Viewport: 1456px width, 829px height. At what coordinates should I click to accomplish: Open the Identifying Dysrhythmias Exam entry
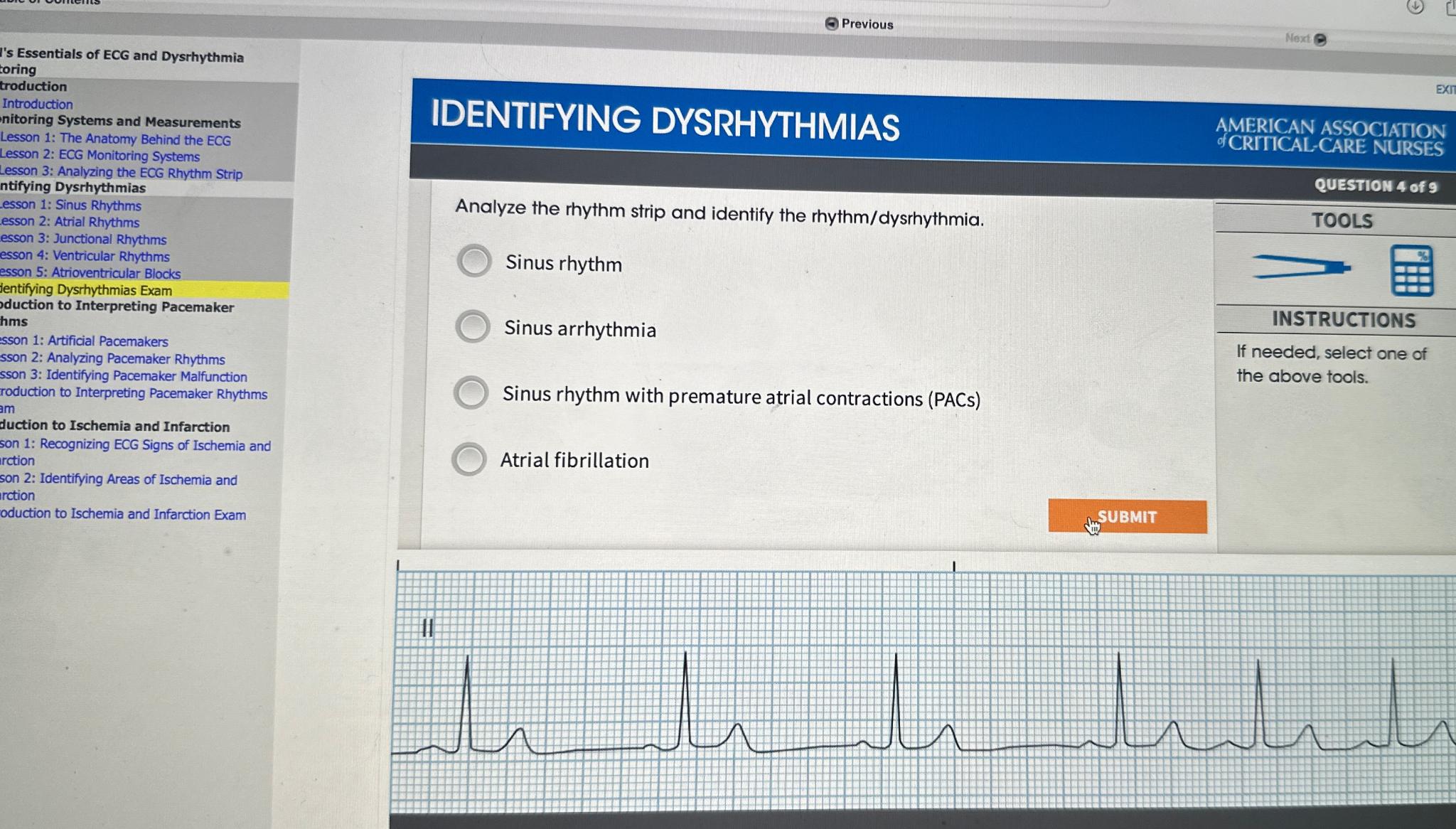[x=85, y=290]
